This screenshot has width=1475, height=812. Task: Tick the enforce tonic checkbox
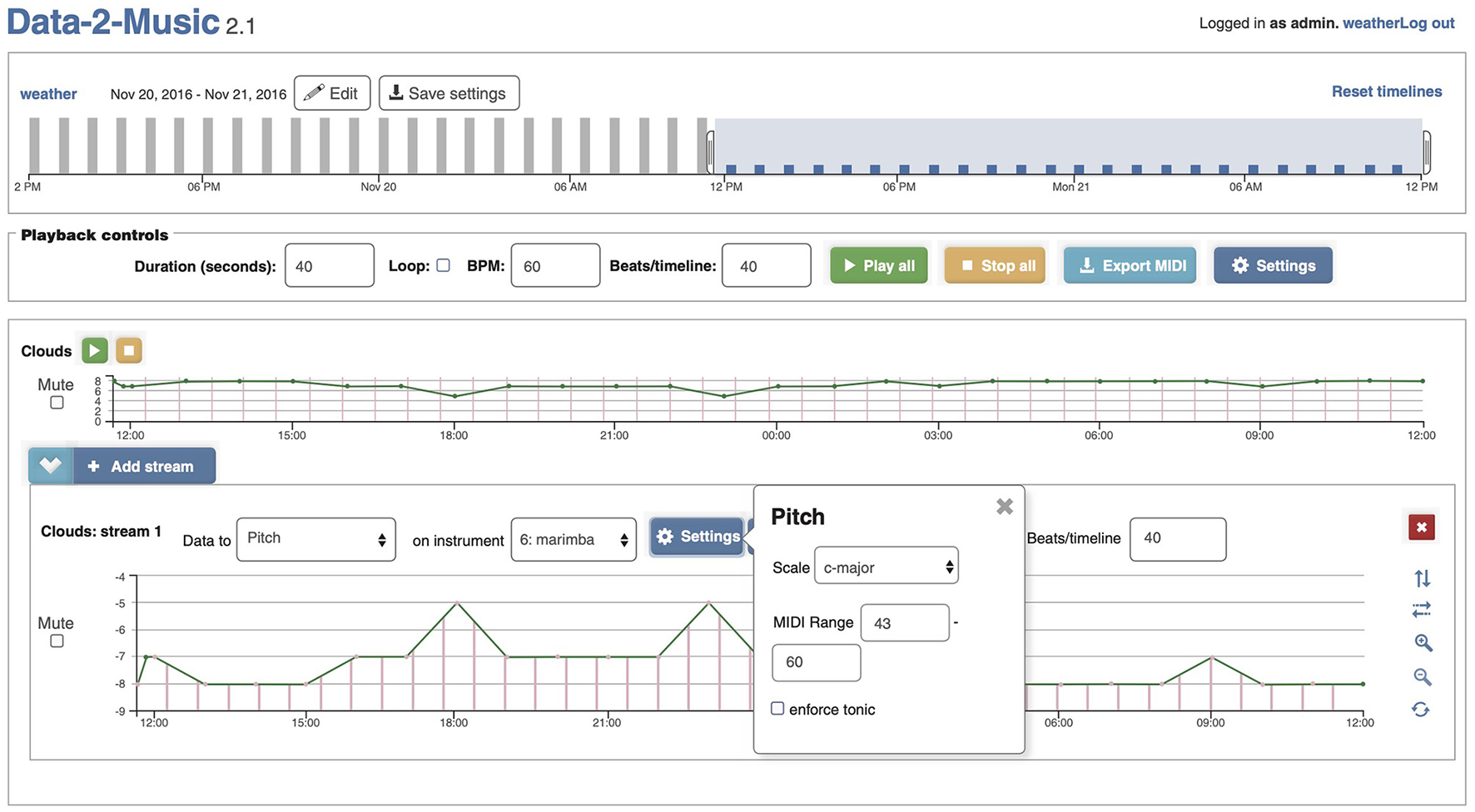pos(777,709)
